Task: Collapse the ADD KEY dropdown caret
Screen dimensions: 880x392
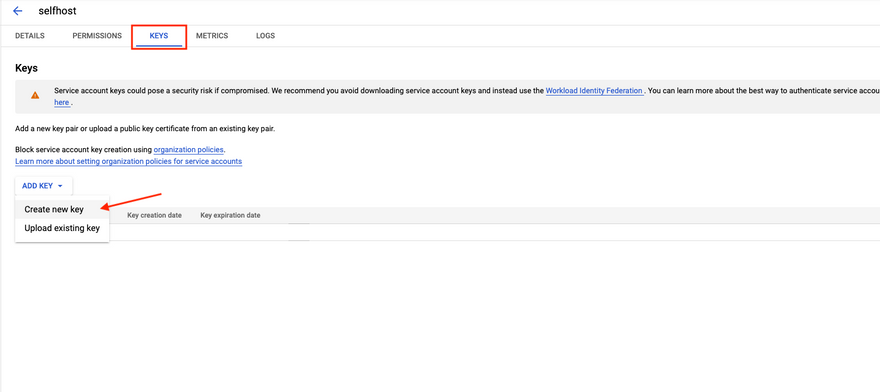Action: click(x=60, y=186)
